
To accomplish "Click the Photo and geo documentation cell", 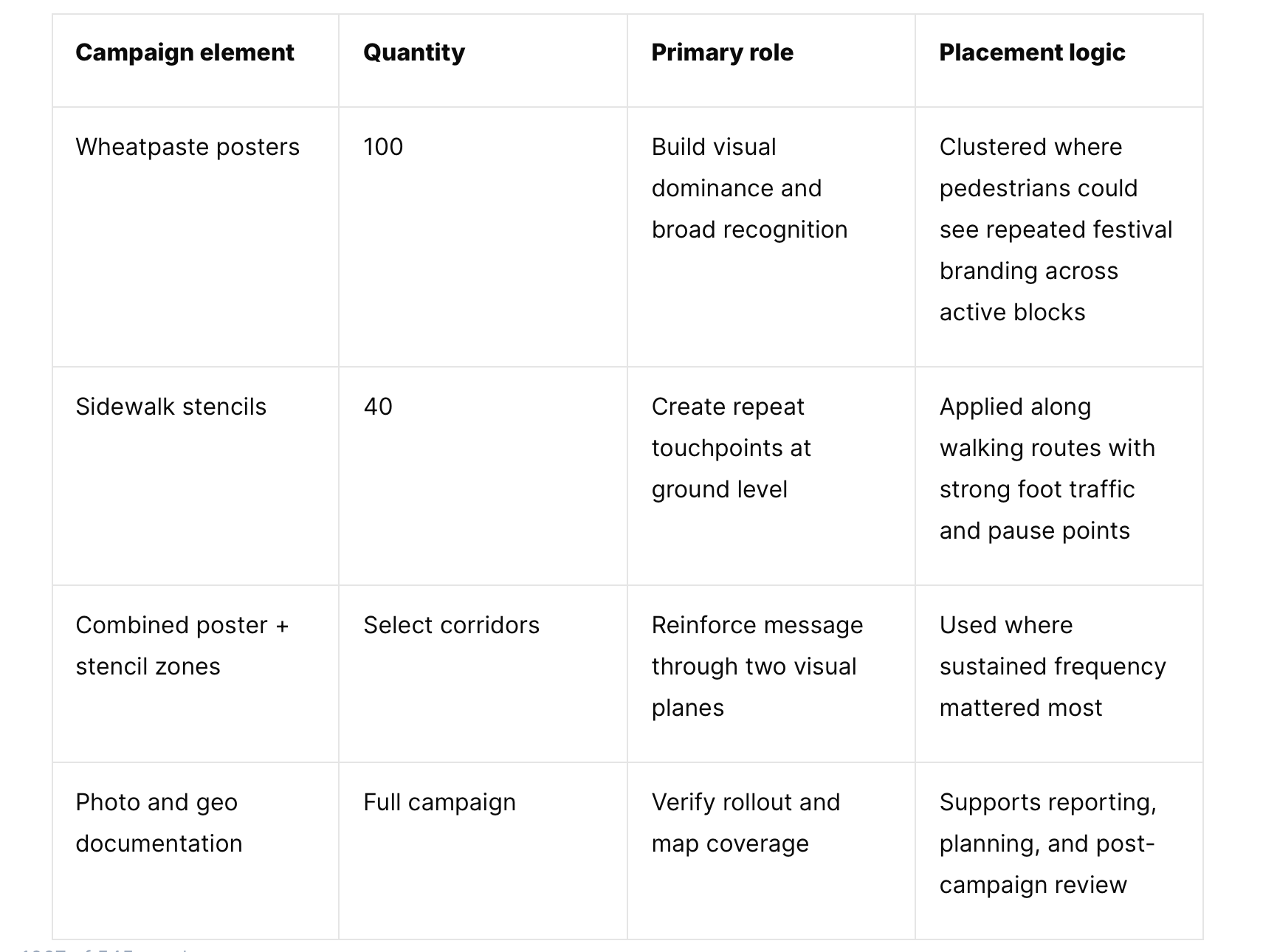I will (196, 851).
